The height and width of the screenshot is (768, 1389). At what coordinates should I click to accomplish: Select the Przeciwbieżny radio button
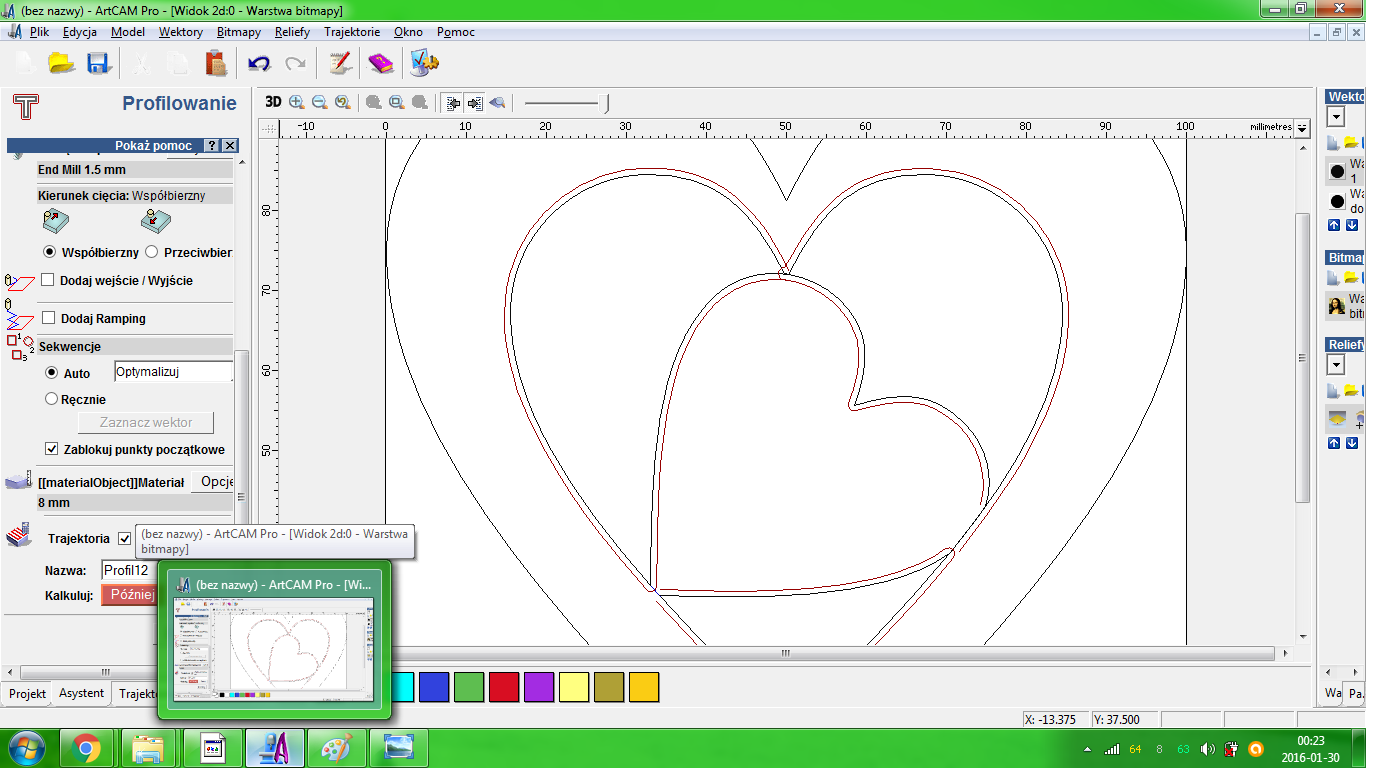pyautogui.click(x=152, y=252)
